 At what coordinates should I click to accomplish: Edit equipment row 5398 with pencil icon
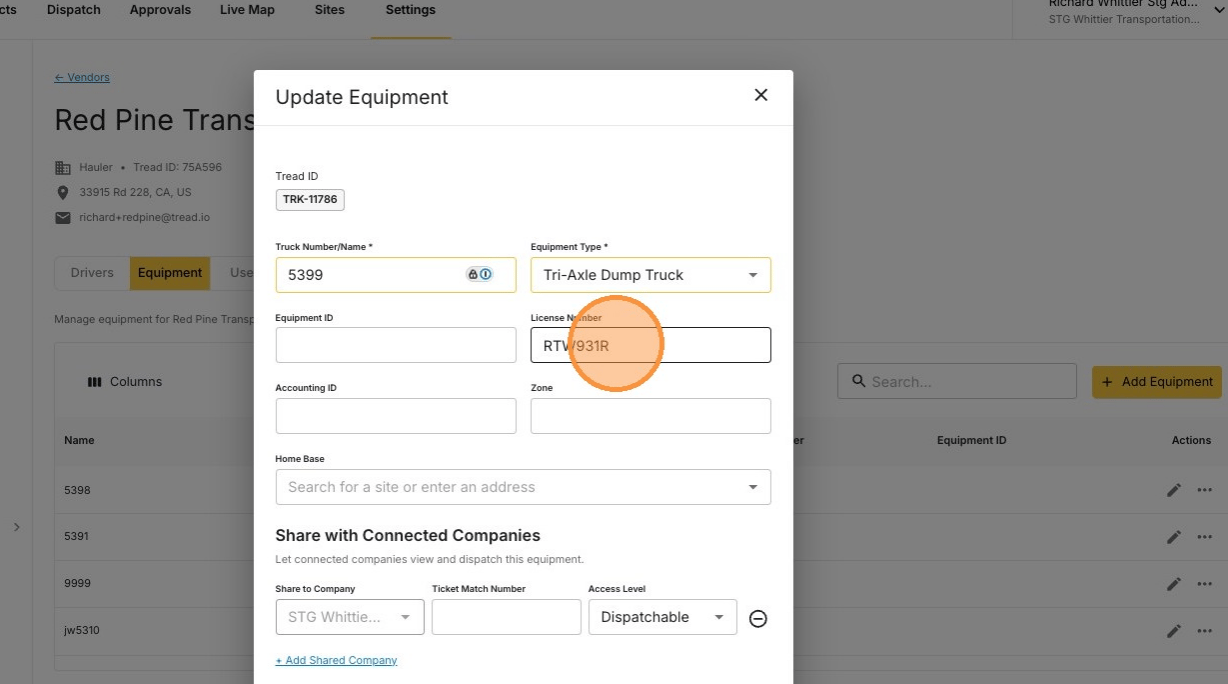[x=1174, y=490]
